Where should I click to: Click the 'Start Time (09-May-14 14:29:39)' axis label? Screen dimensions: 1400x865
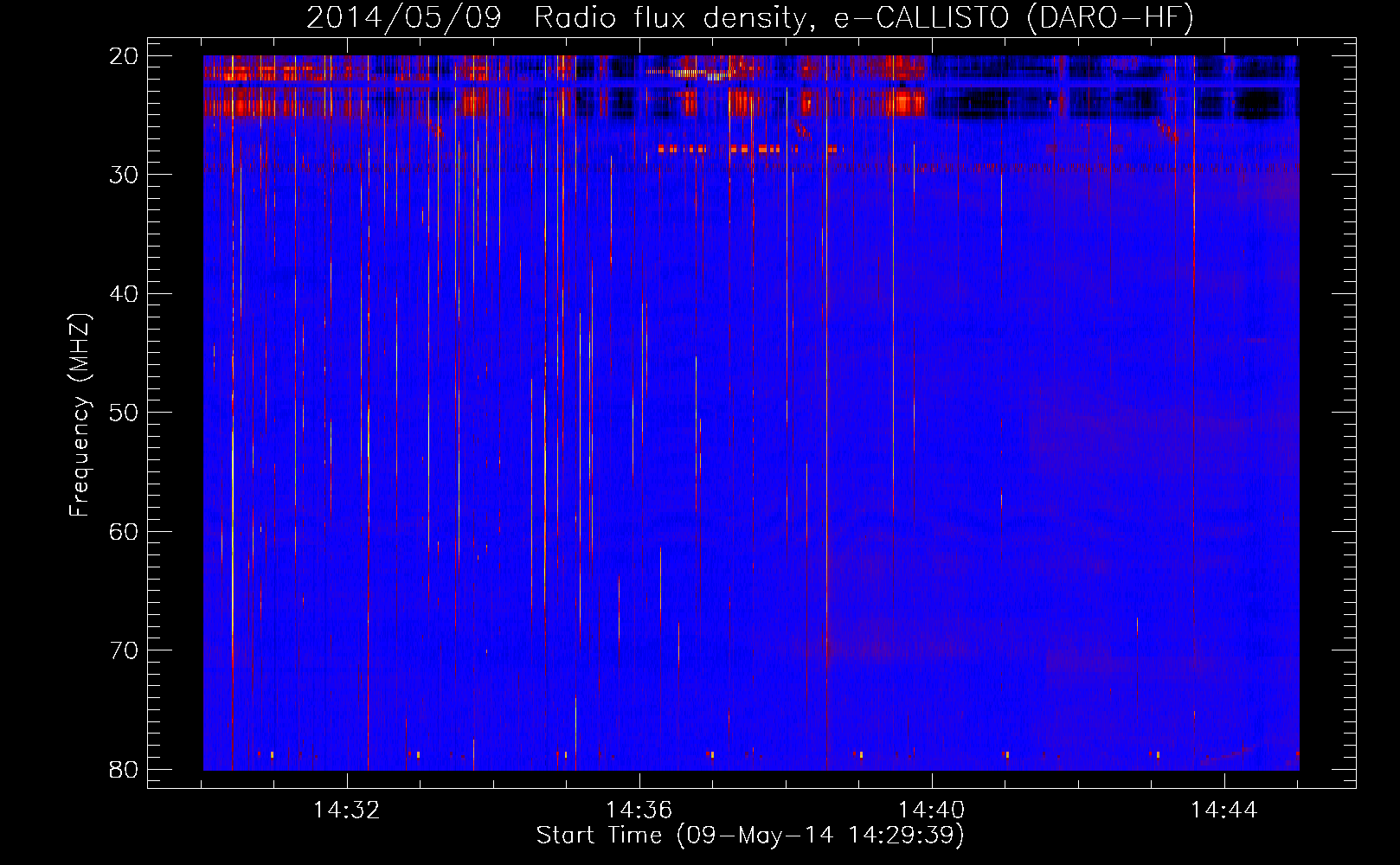coord(750,836)
